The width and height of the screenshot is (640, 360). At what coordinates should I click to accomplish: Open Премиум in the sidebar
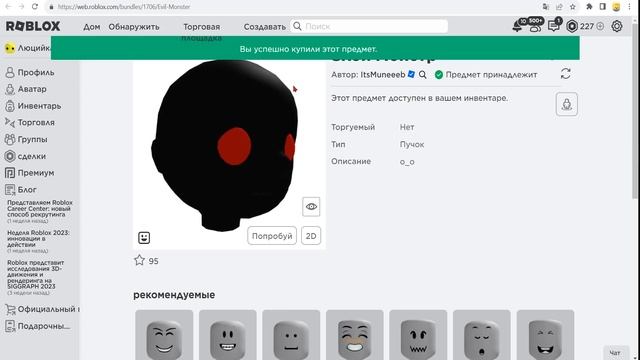36,173
